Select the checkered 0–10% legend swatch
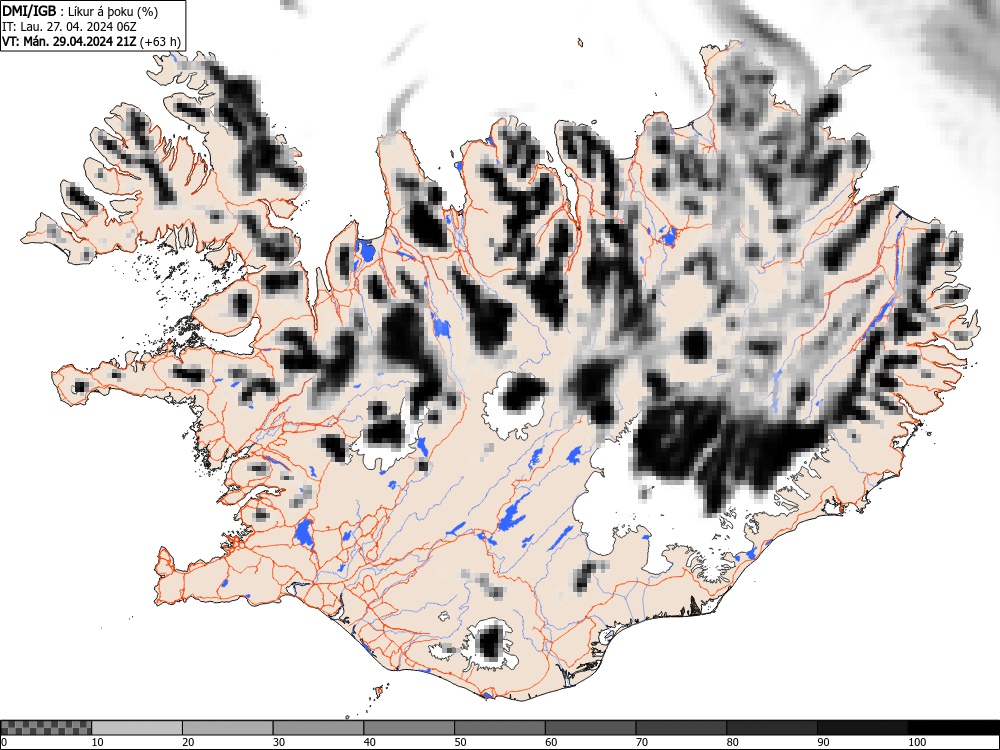The width and height of the screenshot is (1000, 750). pos(46,728)
